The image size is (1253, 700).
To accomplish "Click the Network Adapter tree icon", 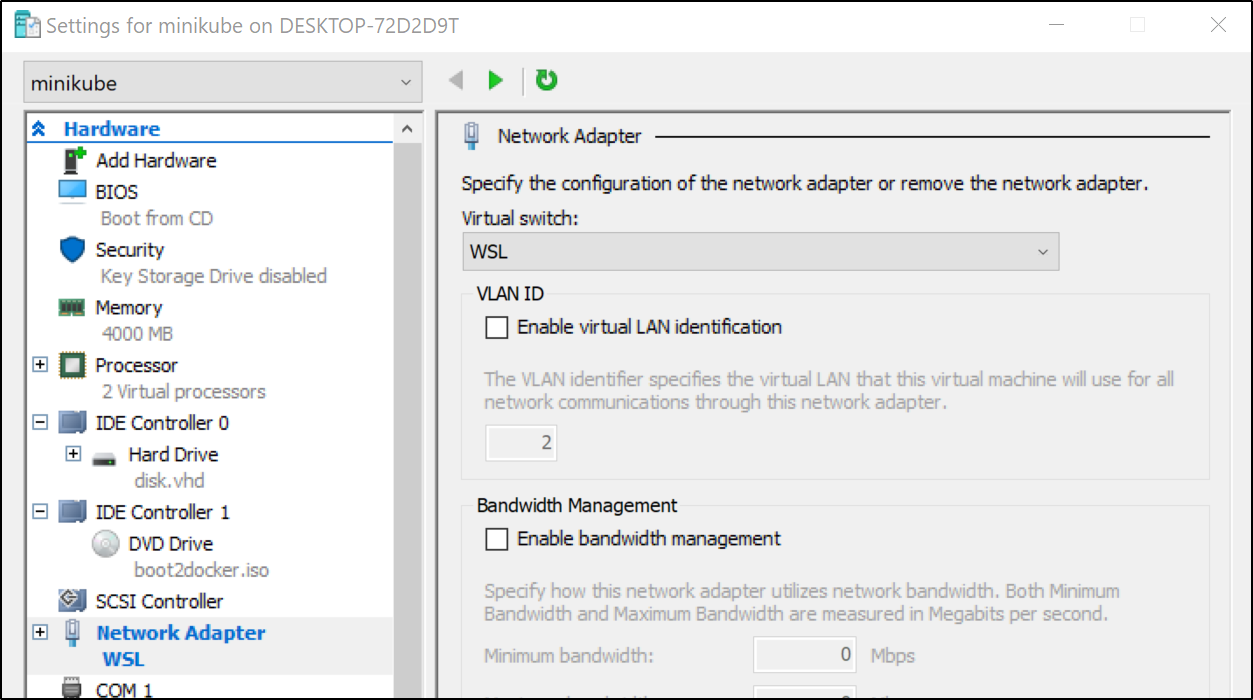I will point(72,633).
